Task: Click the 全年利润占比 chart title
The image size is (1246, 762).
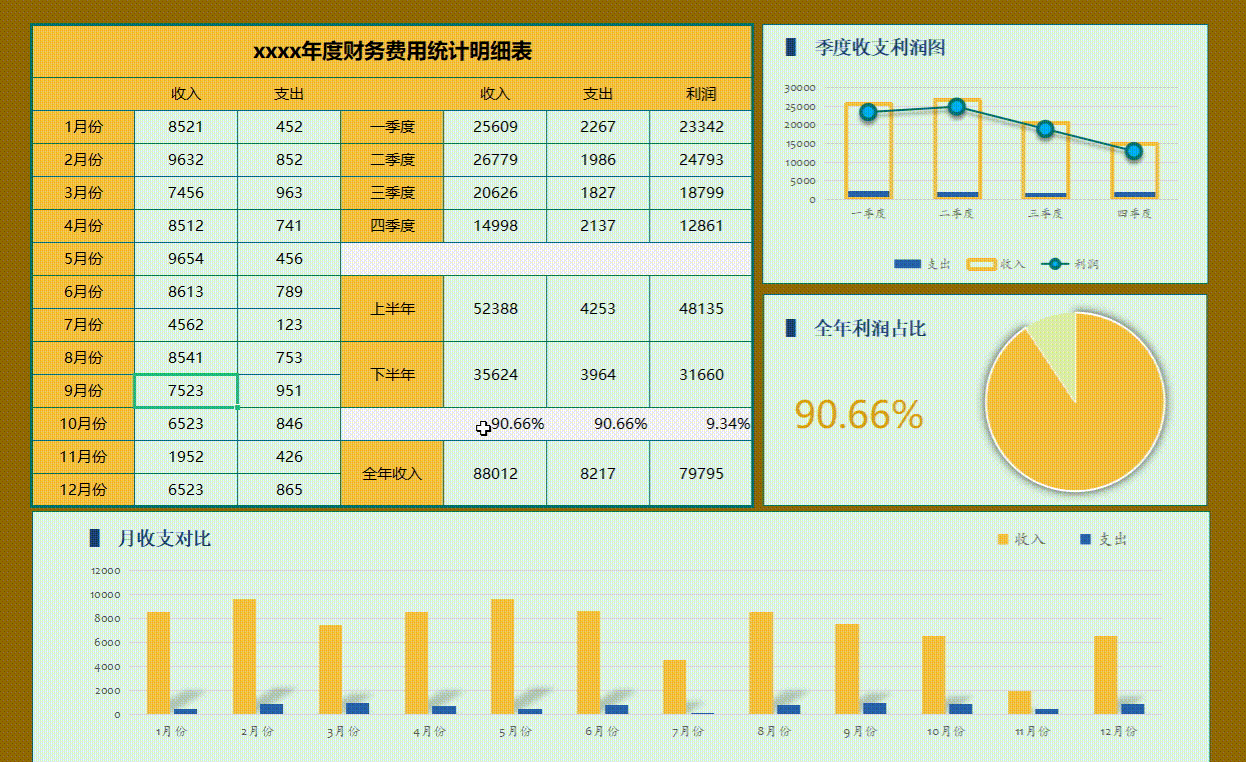Action: [870, 328]
